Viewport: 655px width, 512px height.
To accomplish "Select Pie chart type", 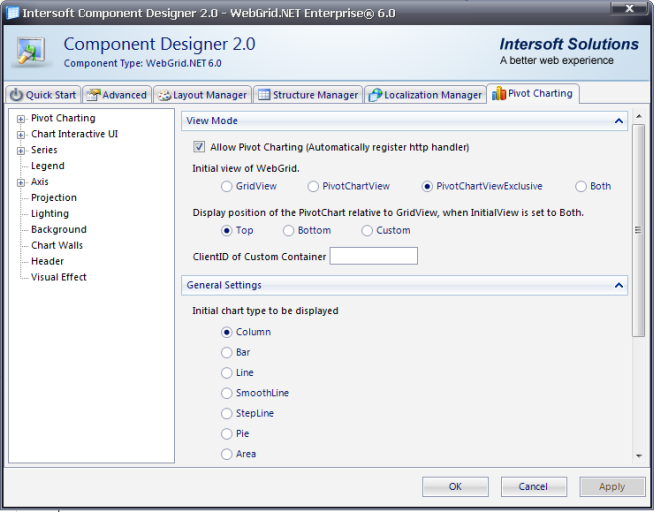I will pyautogui.click(x=226, y=434).
